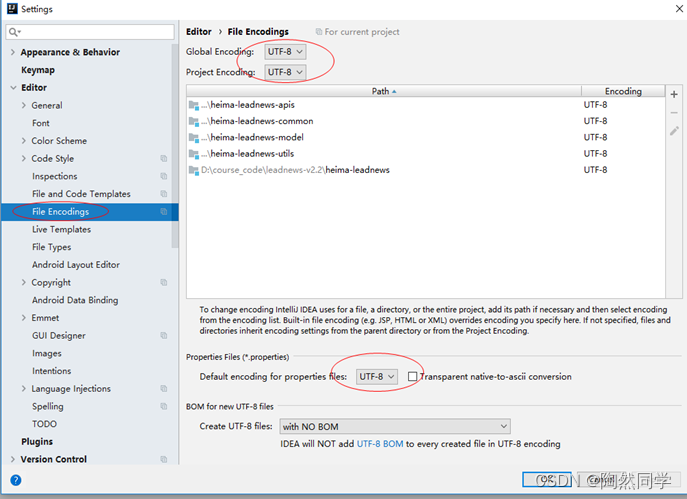This screenshot has width=687, height=499.
Task: Click the OK button
Action: click(x=546, y=480)
